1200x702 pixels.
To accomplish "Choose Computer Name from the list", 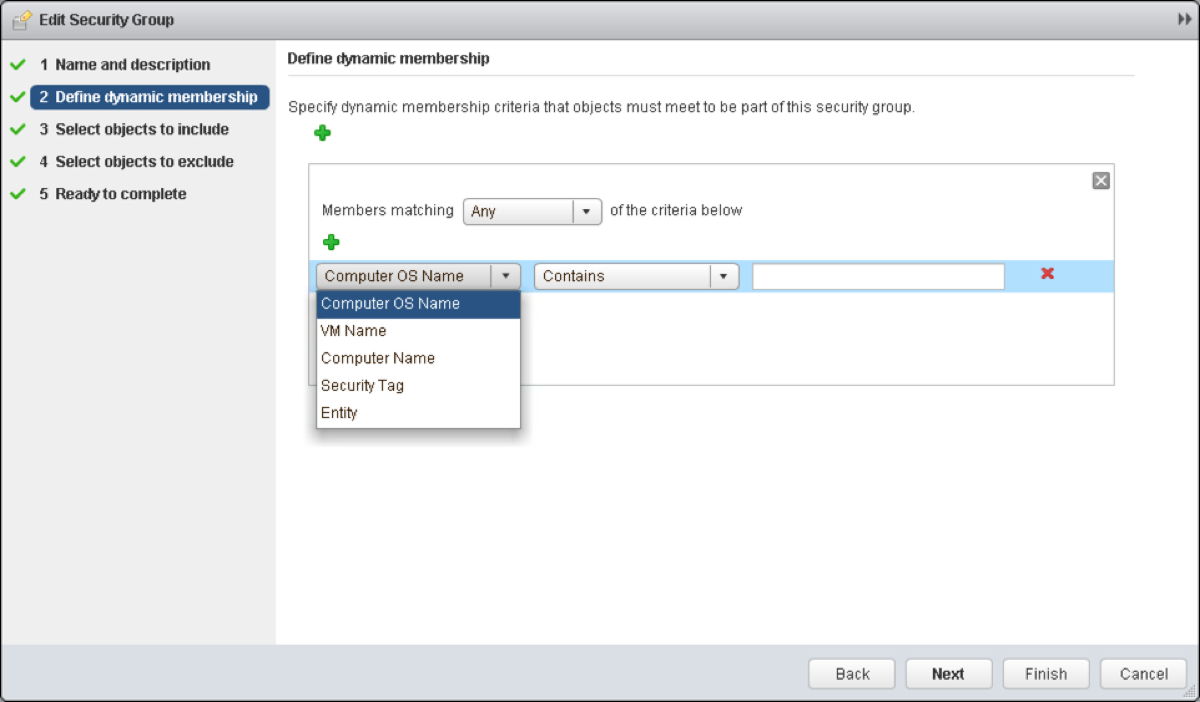I will coord(418,358).
